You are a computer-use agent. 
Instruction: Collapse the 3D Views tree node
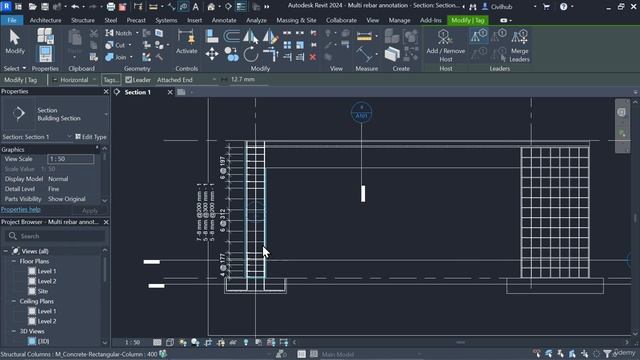click(14, 331)
